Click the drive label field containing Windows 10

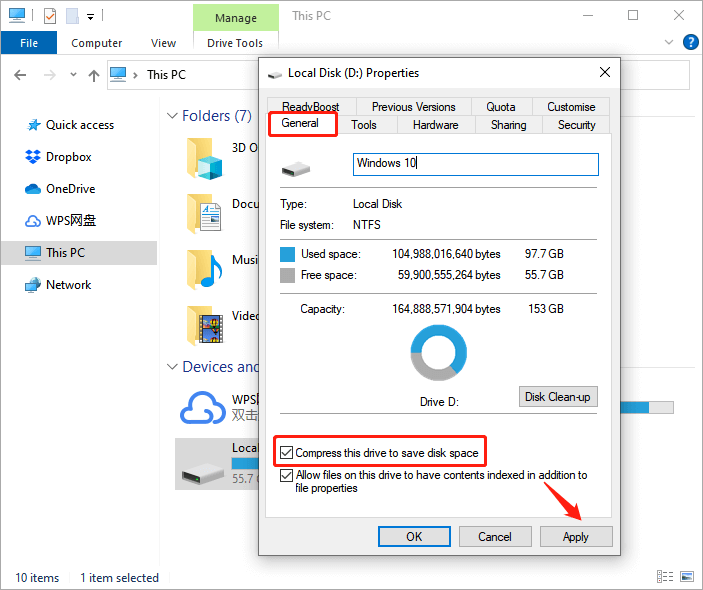coord(476,164)
